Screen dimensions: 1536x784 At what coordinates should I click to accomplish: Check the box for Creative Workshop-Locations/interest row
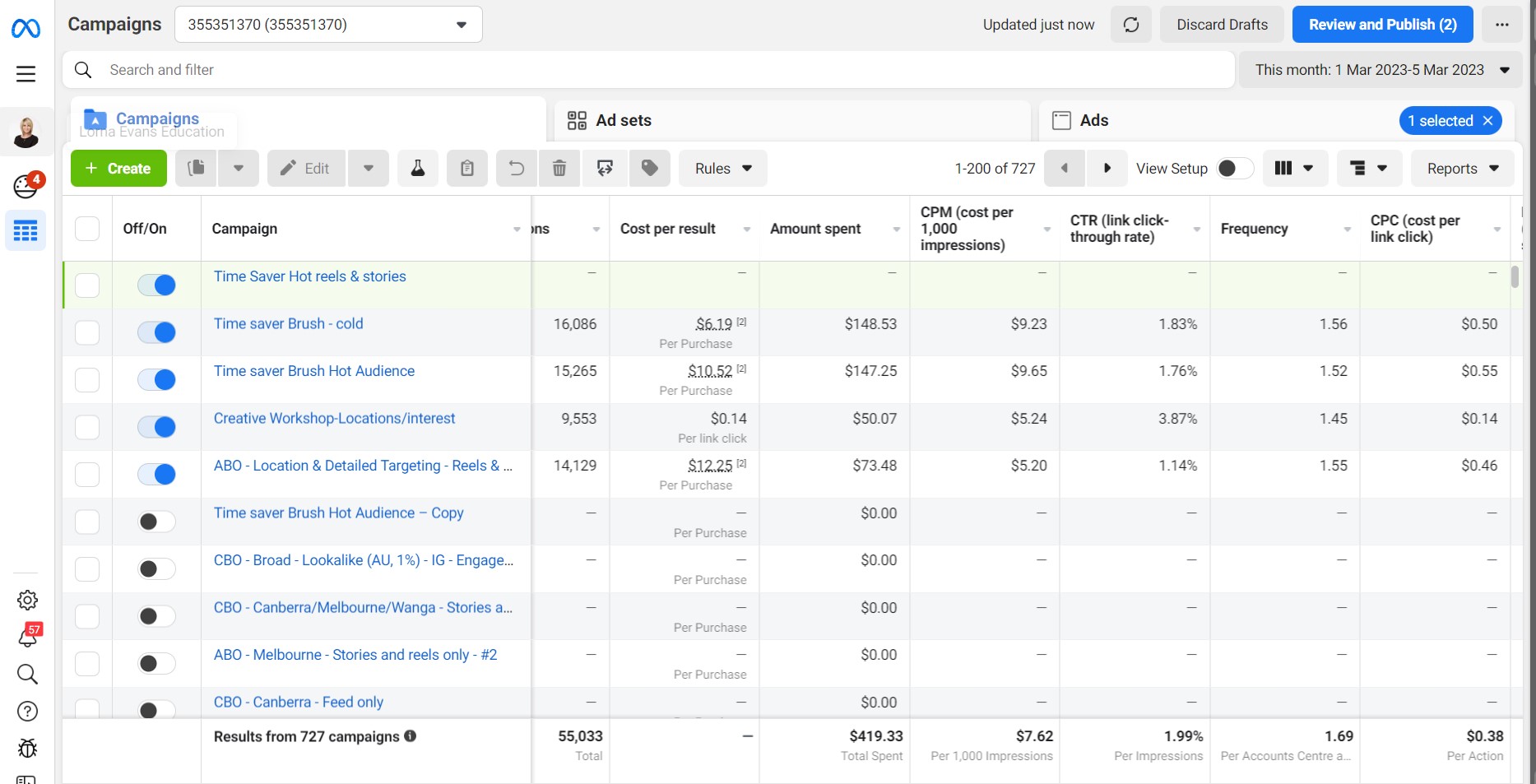click(x=87, y=427)
